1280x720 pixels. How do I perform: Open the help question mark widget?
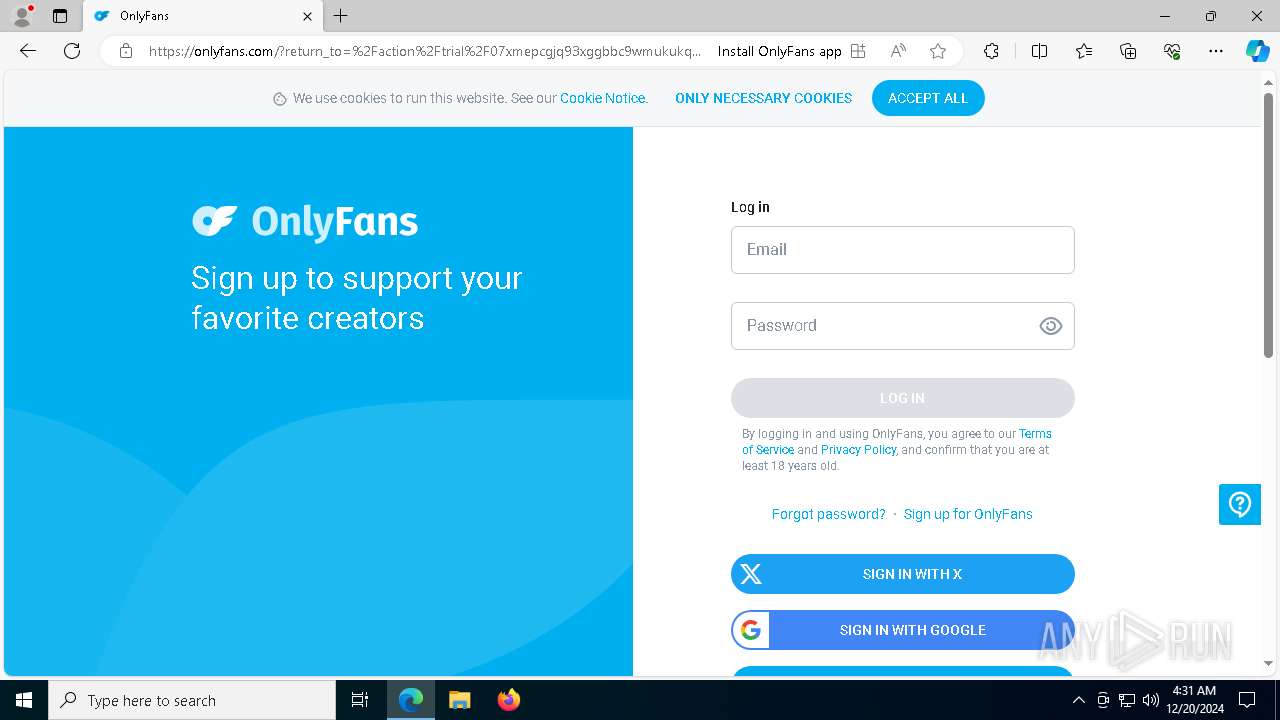pos(1240,504)
